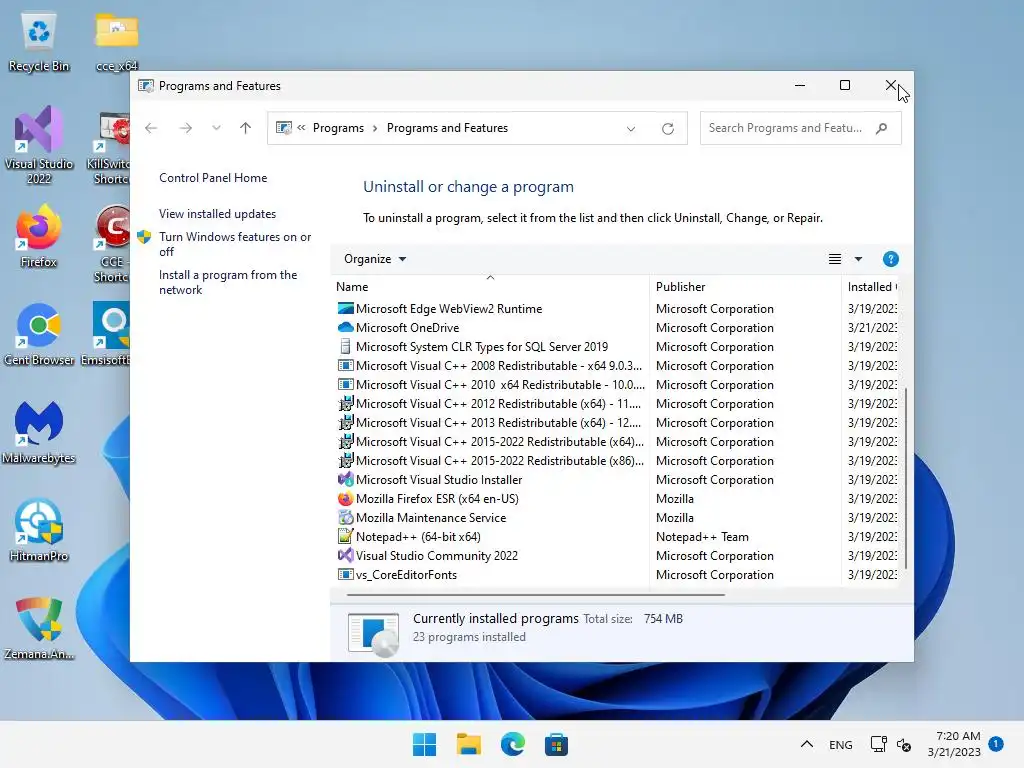The image size is (1024, 768).
Task: Sort by the Name column header
Action: [x=490, y=287]
